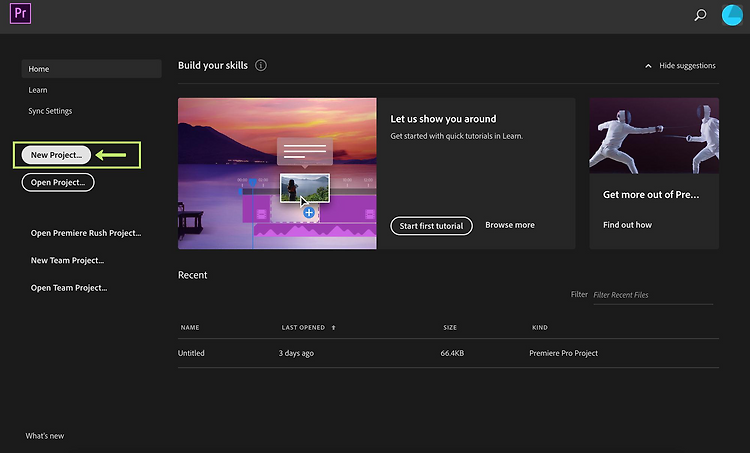The height and width of the screenshot is (453, 750).
Task: Open the sunset lake tutorial thumbnail
Action: pyautogui.click(x=277, y=174)
